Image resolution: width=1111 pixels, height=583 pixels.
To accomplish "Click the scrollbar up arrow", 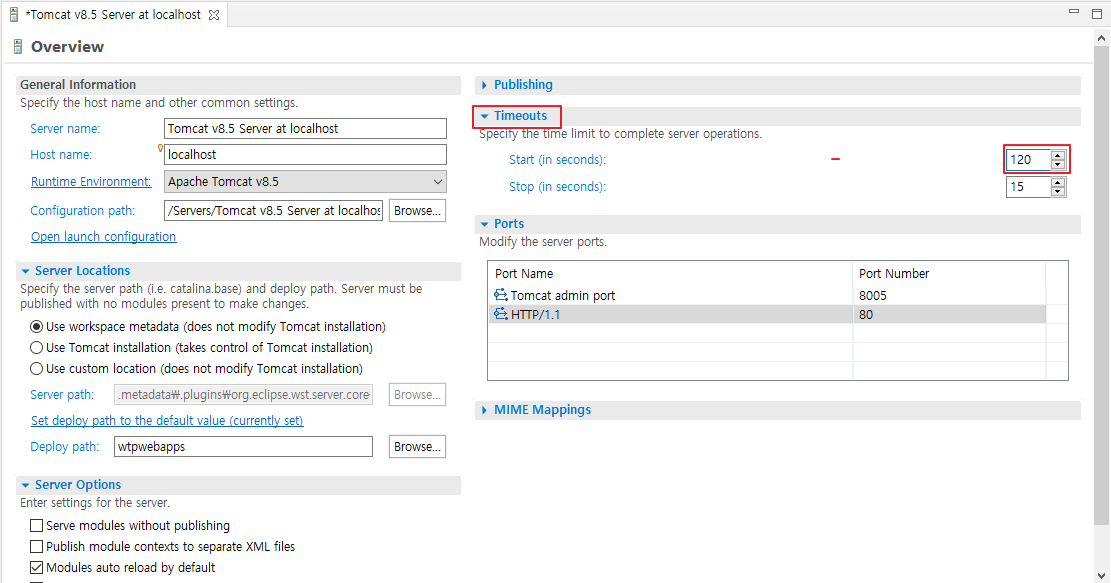I will pyautogui.click(x=1101, y=37).
